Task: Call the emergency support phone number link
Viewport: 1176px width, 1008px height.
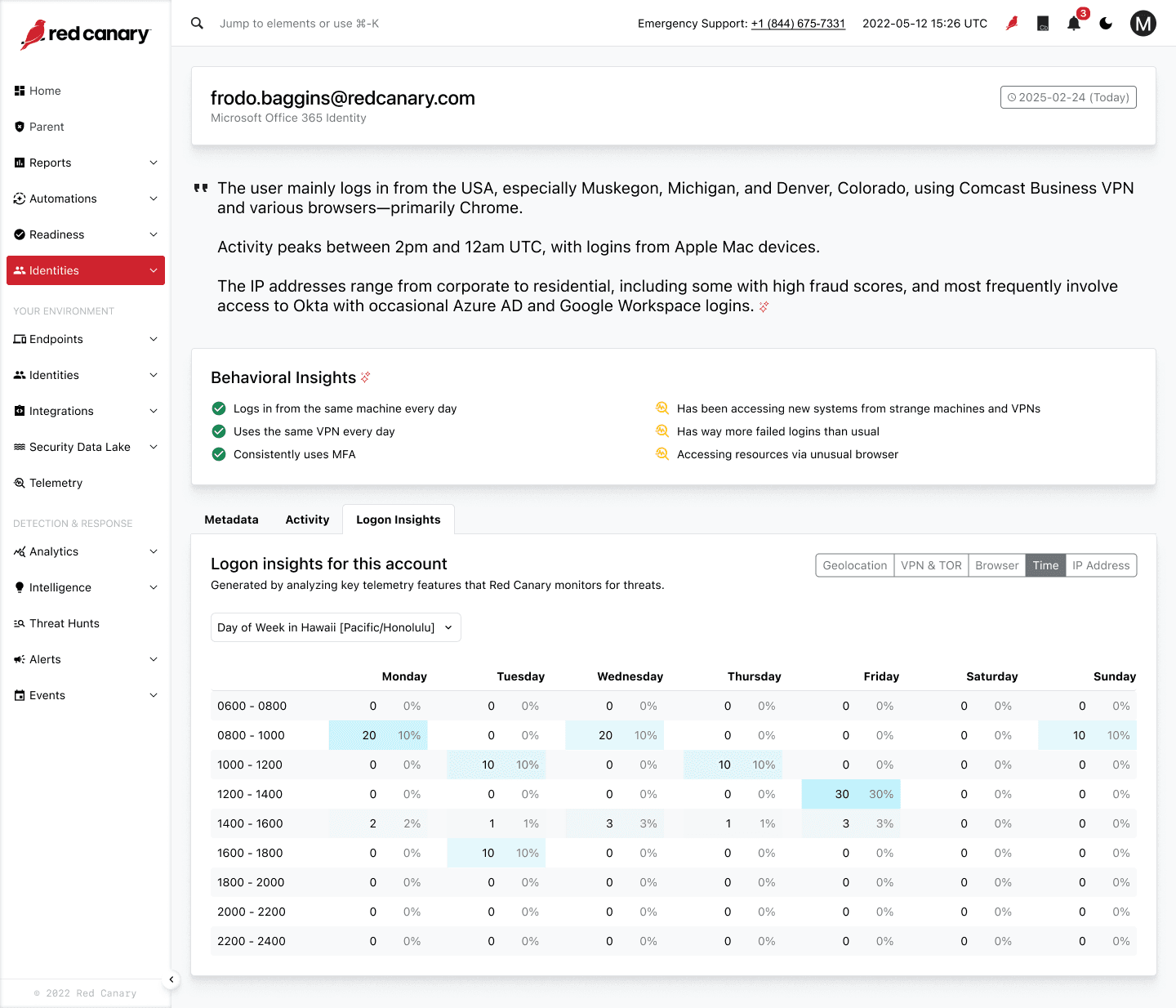Action: pos(798,24)
